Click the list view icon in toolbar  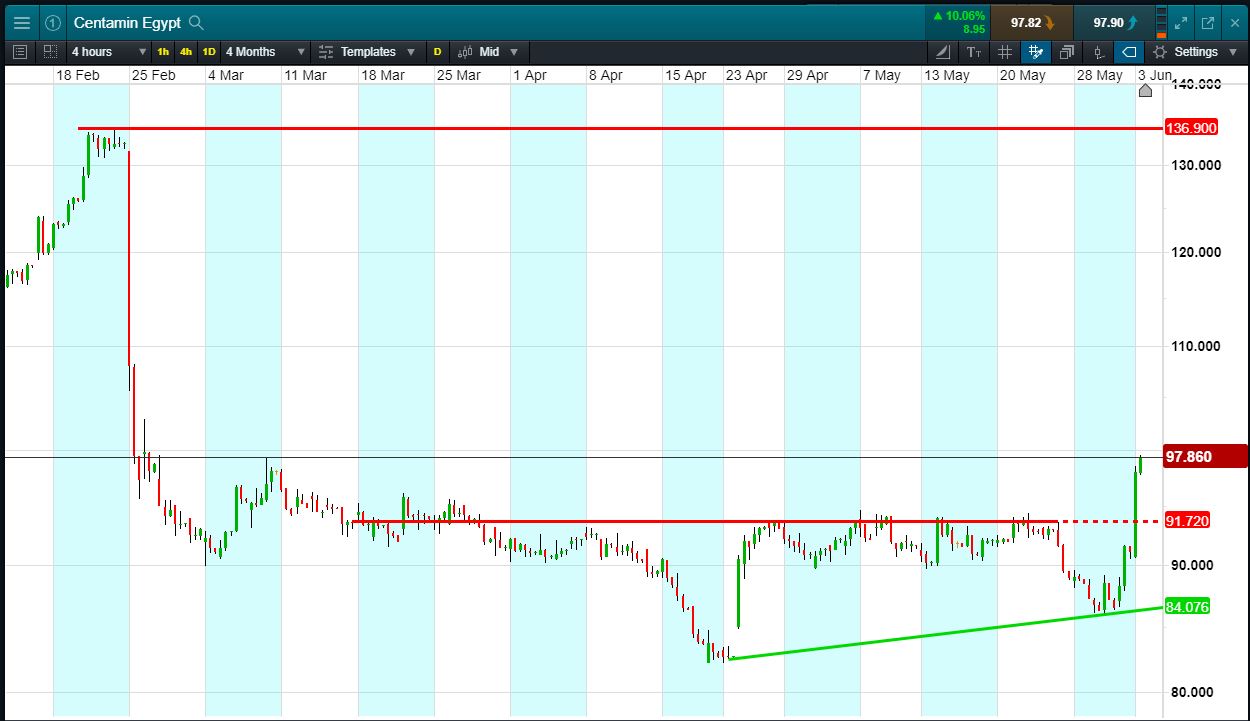(20, 51)
